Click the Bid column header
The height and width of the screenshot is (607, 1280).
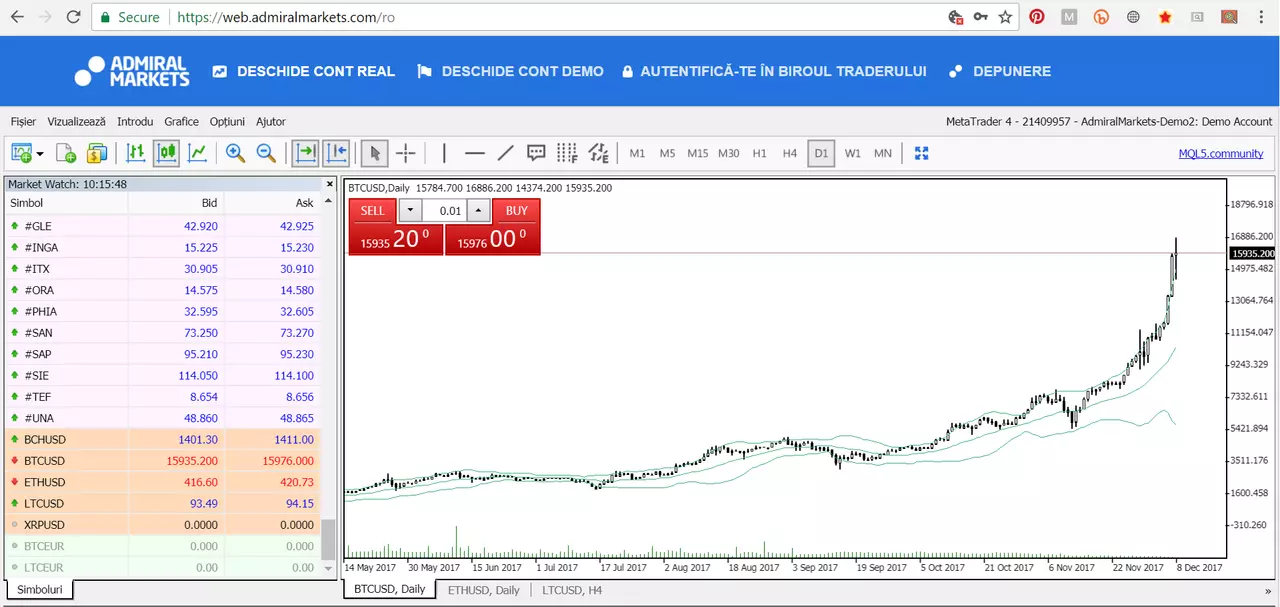click(176, 203)
